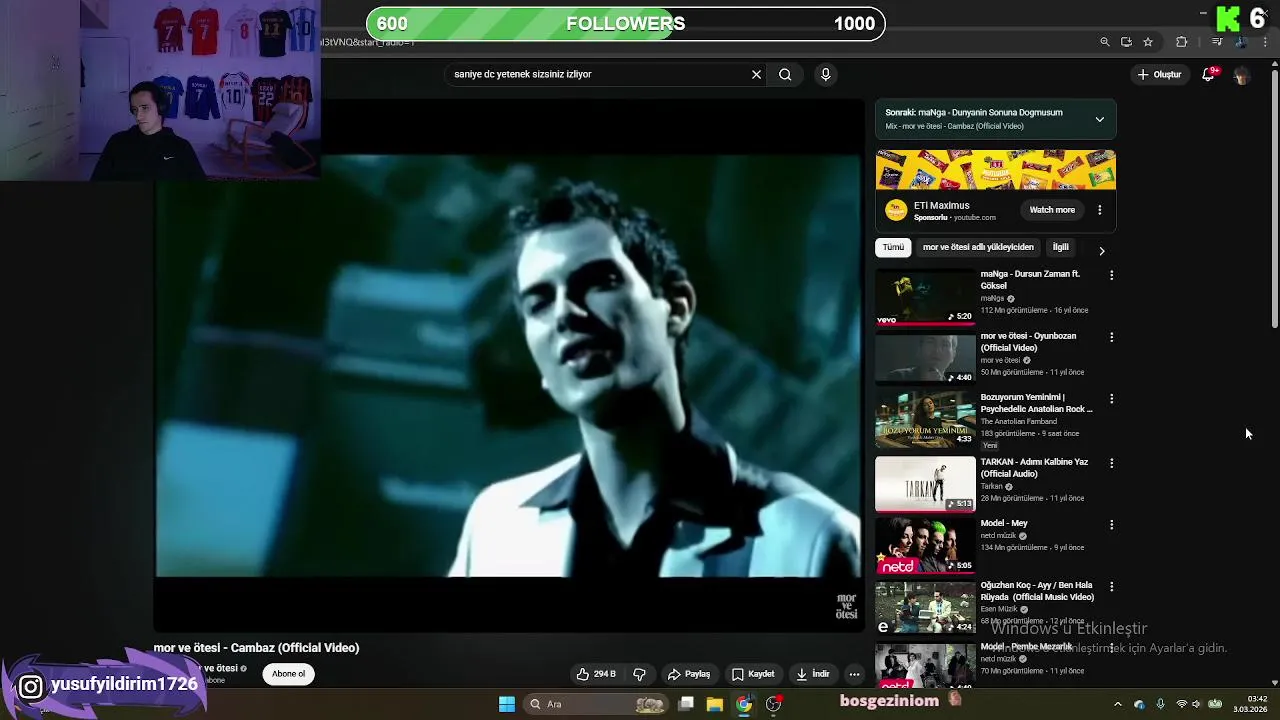This screenshot has width=1280, height=720.
Task: Click the search magnifier button
Action: [785, 74]
